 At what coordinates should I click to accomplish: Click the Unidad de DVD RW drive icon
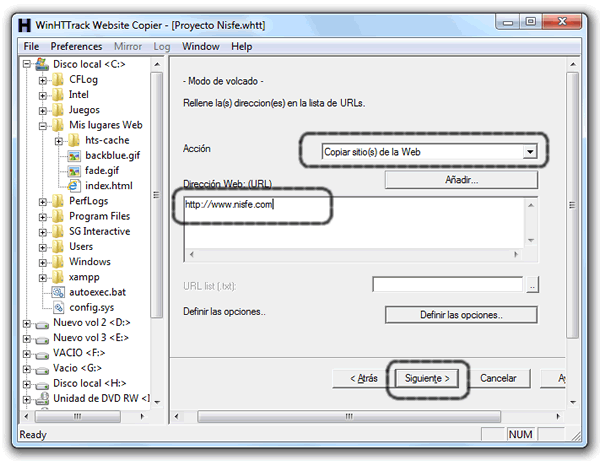(42, 399)
